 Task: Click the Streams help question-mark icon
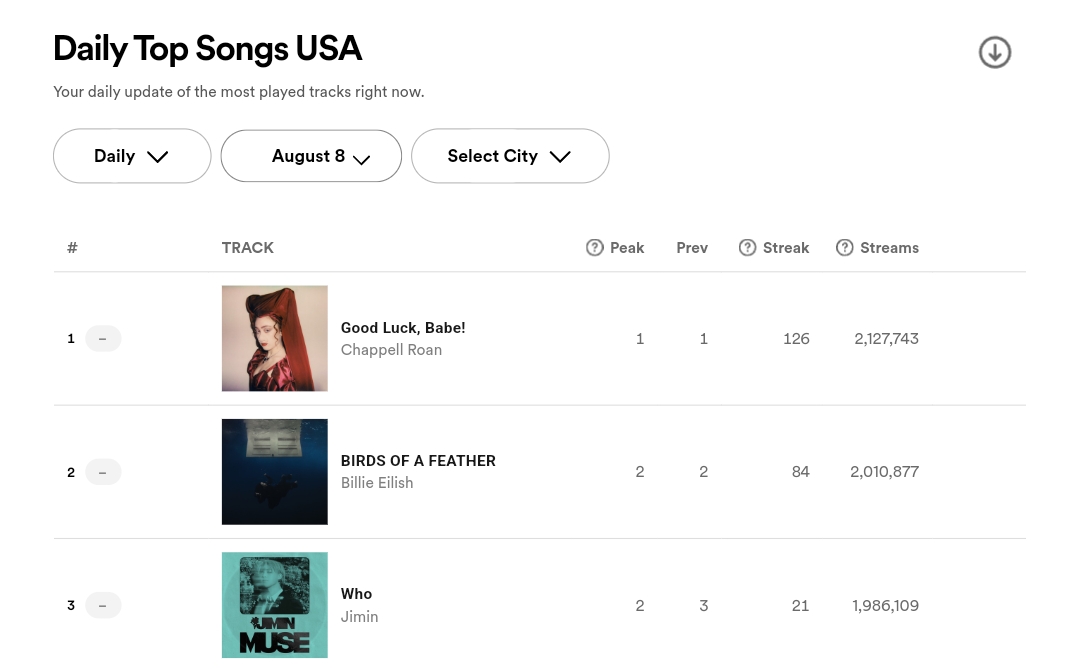[x=844, y=247]
